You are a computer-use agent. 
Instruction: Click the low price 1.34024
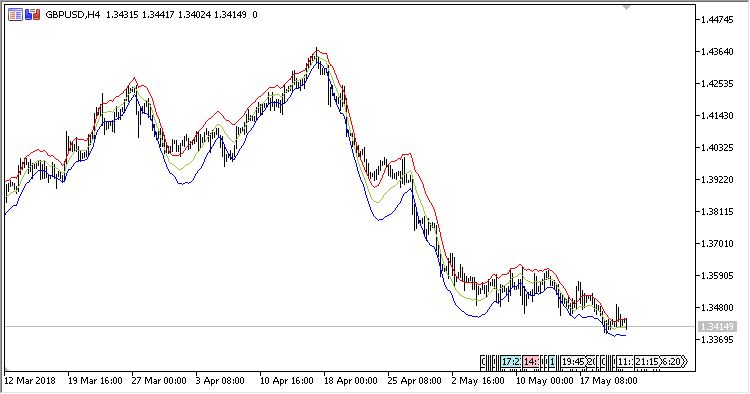coord(194,15)
